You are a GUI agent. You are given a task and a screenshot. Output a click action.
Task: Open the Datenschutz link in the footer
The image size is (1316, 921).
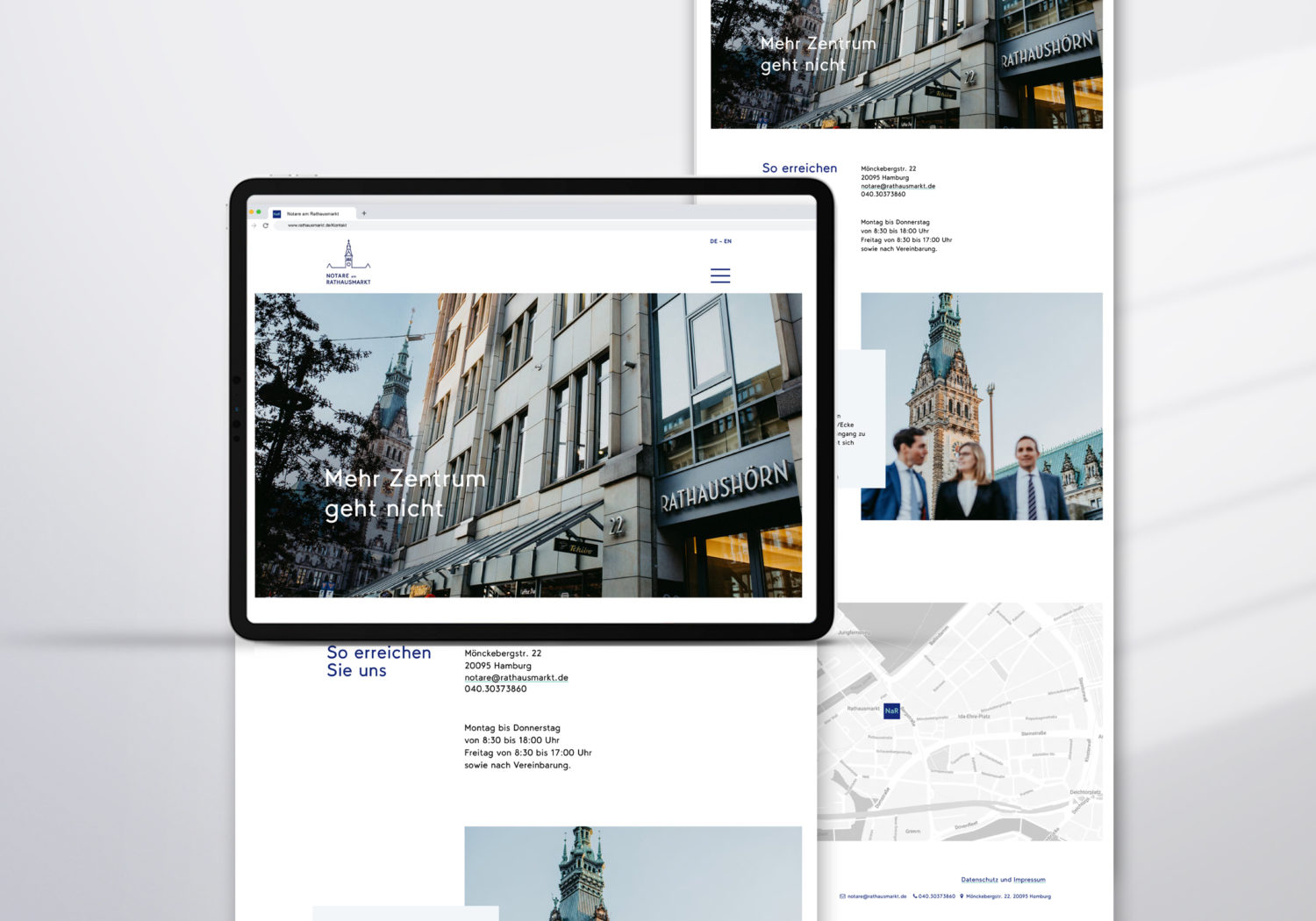tap(980, 879)
